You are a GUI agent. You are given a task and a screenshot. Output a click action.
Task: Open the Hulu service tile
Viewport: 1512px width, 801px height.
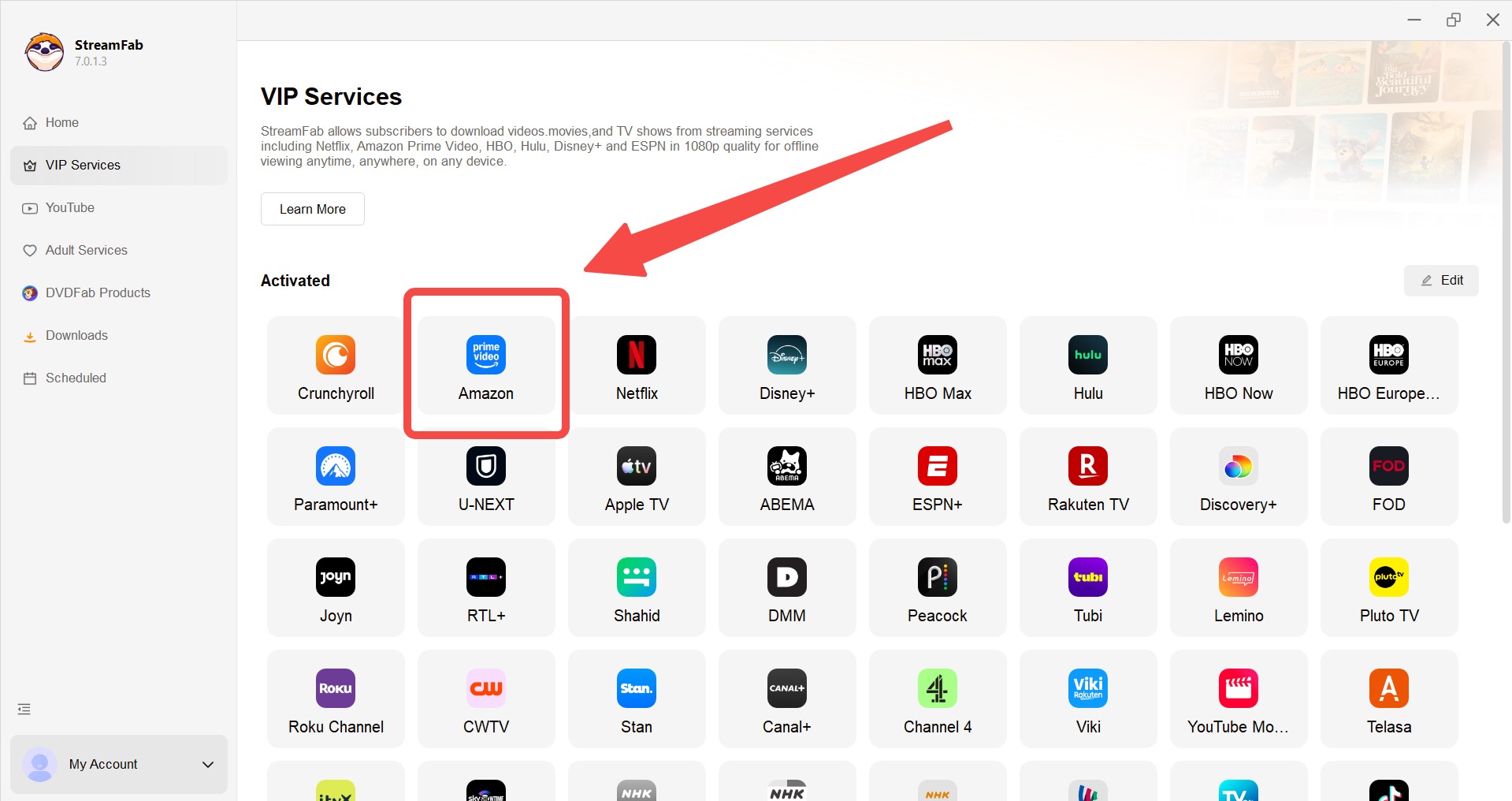[1087, 365]
